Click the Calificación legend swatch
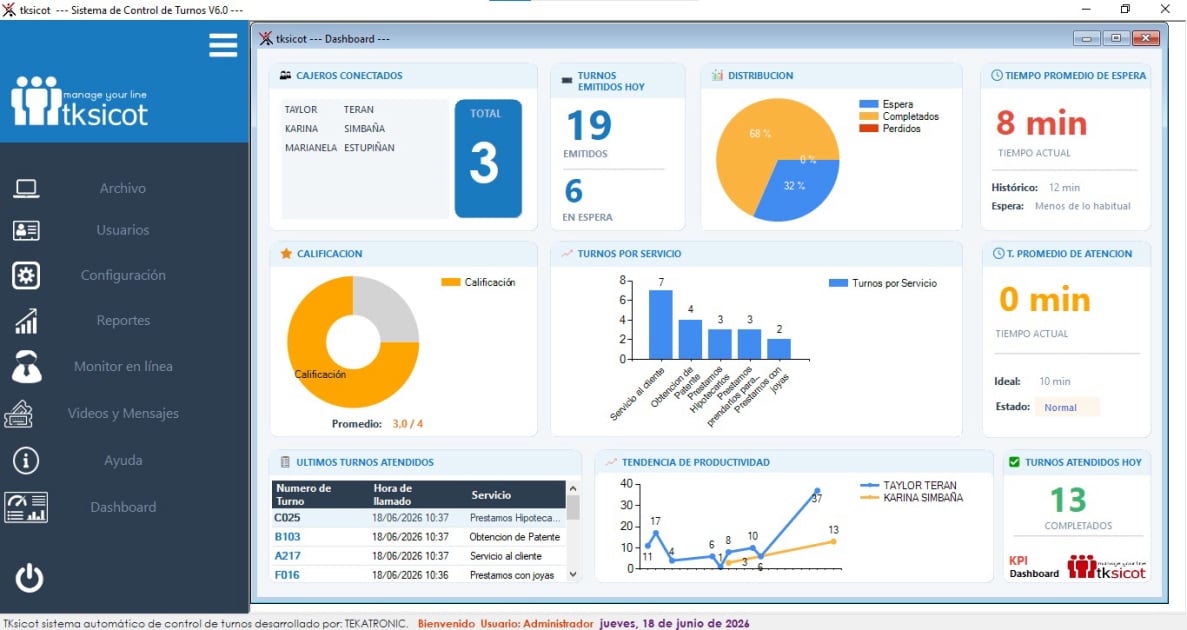 451,282
